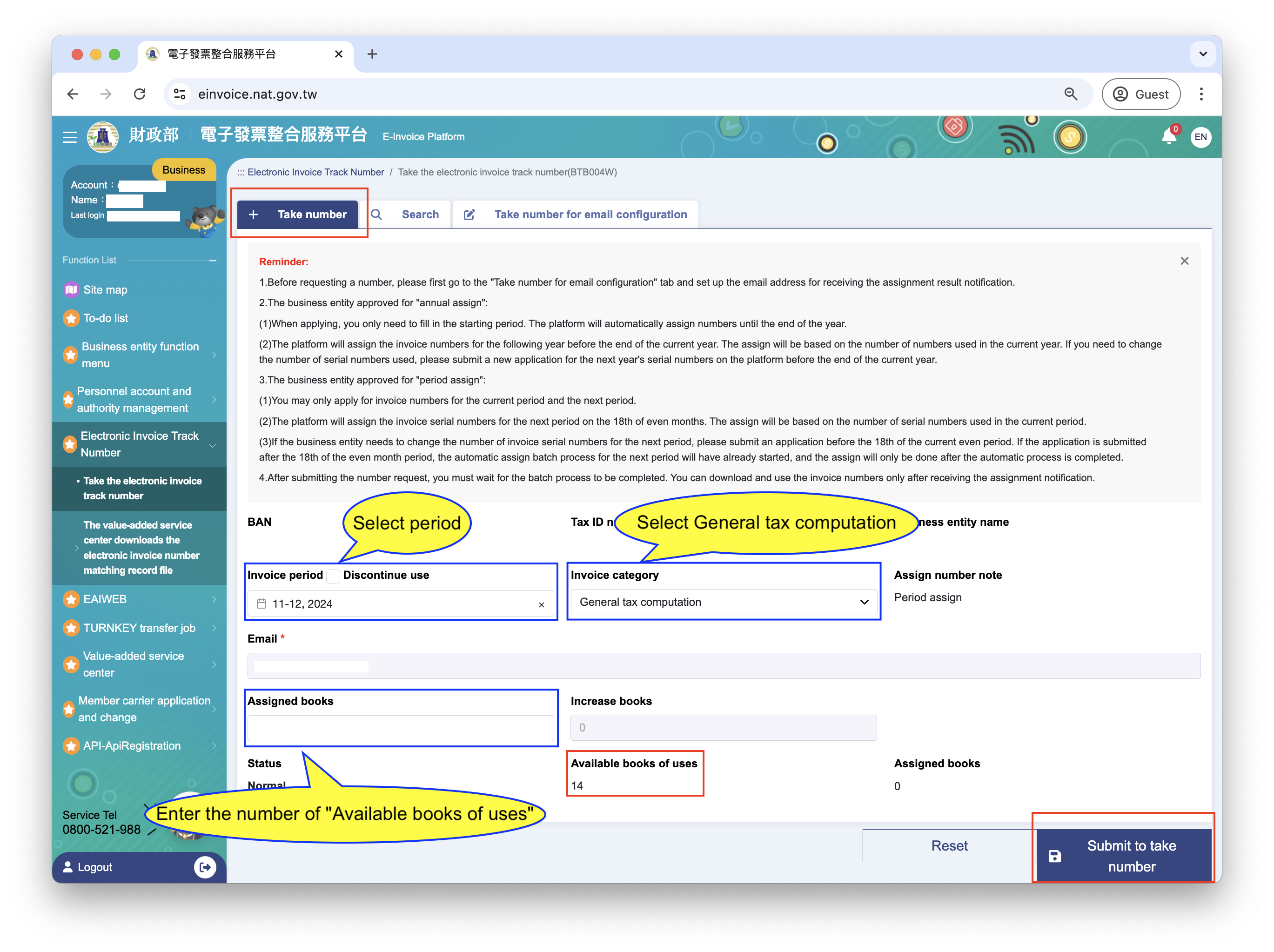Select the Invoice period dropdown

coord(400,602)
